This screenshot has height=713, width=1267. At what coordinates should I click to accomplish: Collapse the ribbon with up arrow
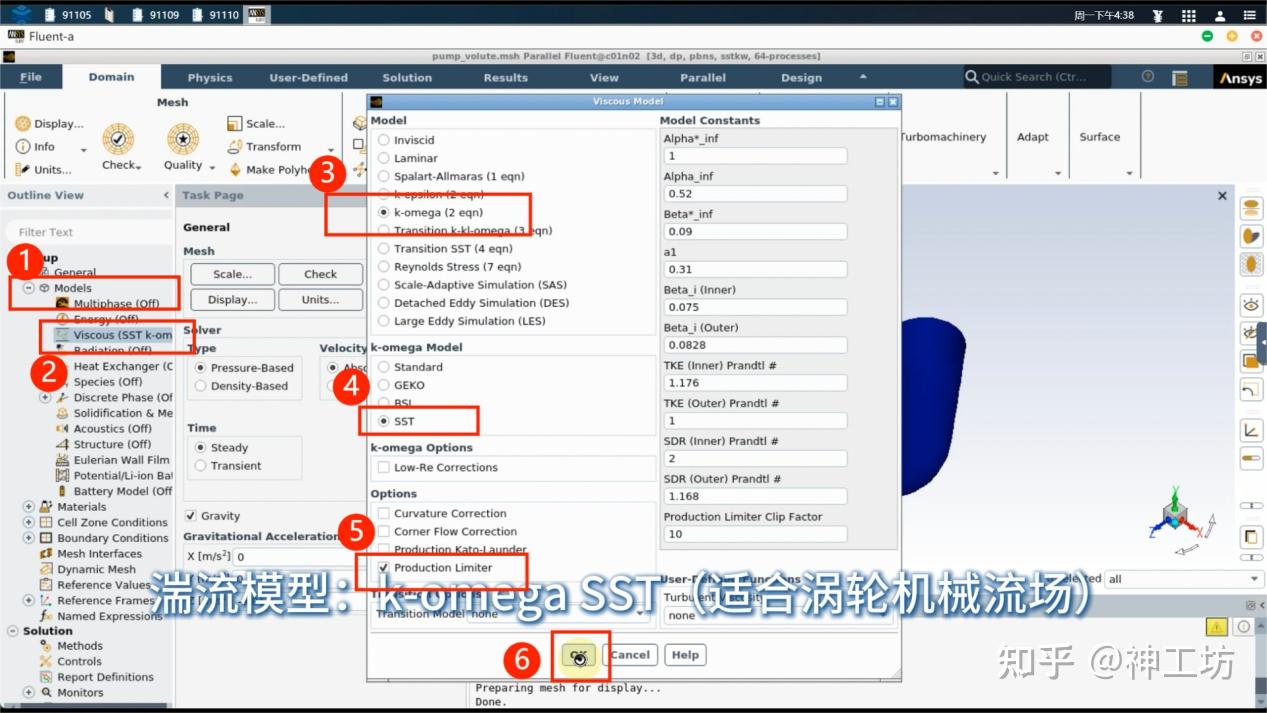click(863, 77)
